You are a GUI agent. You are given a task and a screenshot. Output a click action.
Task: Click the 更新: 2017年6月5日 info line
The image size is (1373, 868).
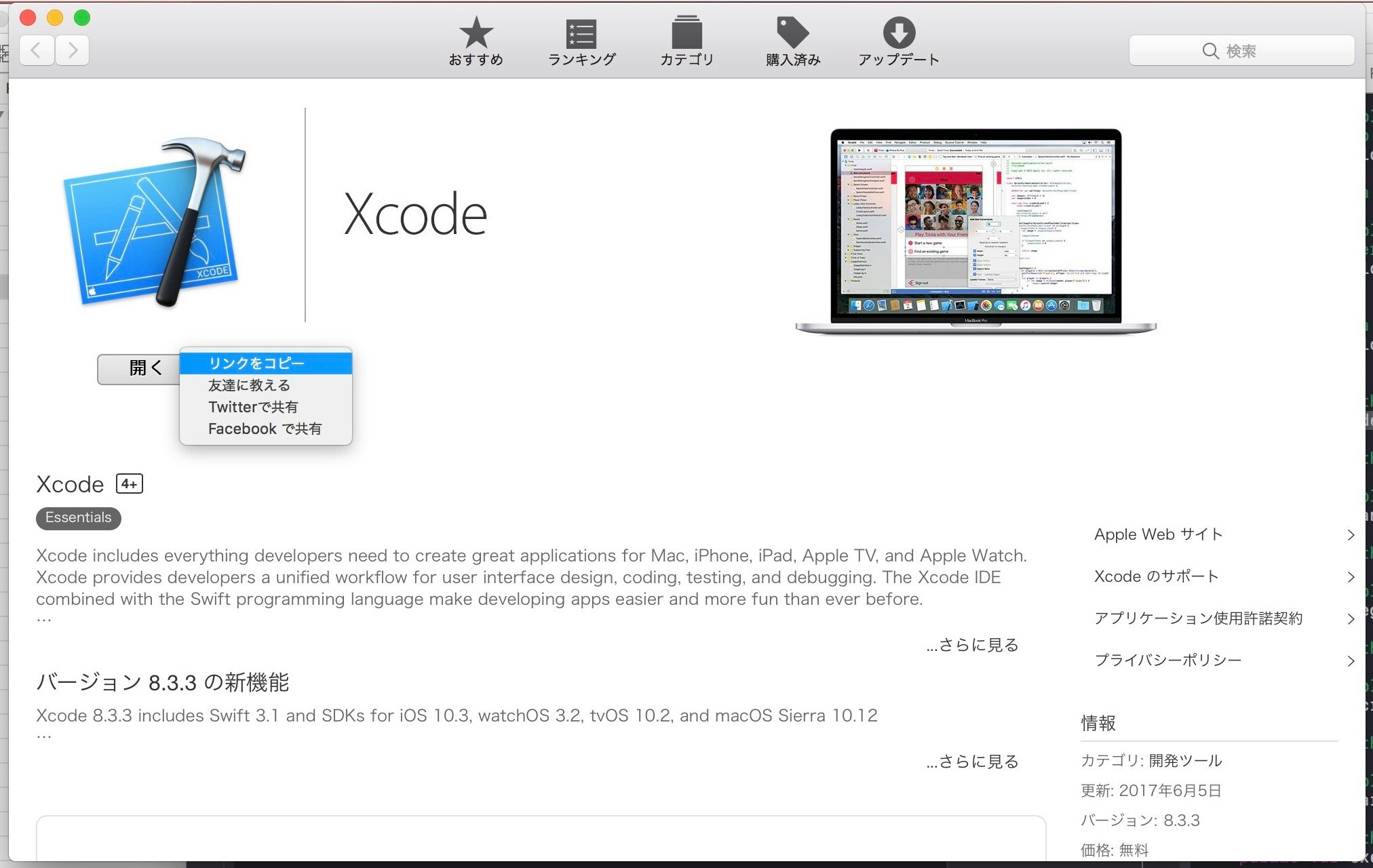(1150, 791)
